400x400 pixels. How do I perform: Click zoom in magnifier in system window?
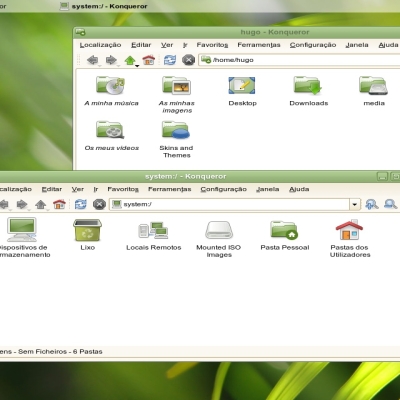pyautogui.click(x=371, y=204)
